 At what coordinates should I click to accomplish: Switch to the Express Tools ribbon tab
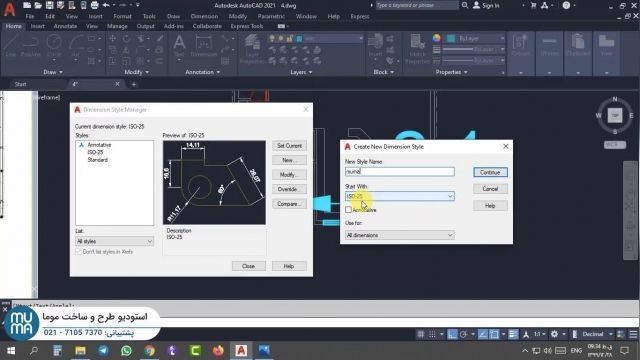(247, 26)
